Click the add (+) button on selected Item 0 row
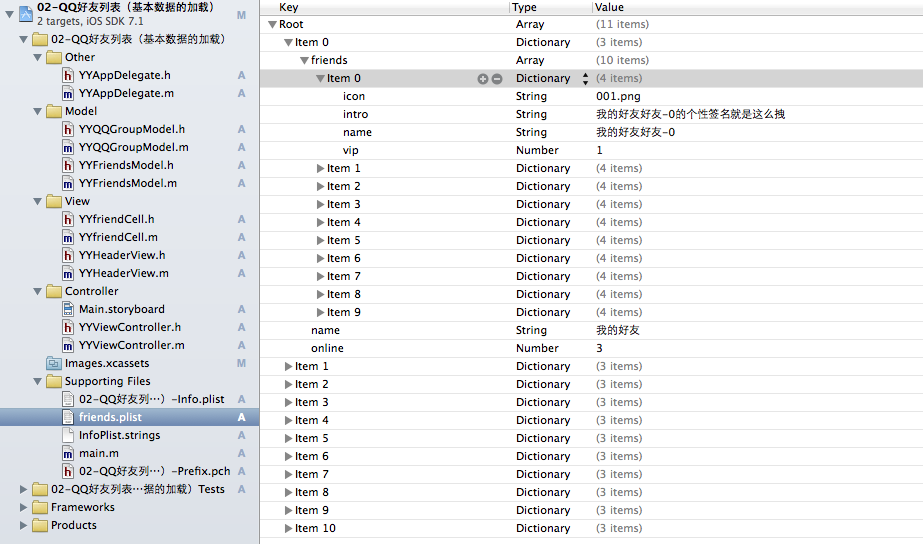The height and width of the screenshot is (544, 923). click(483, 79)
